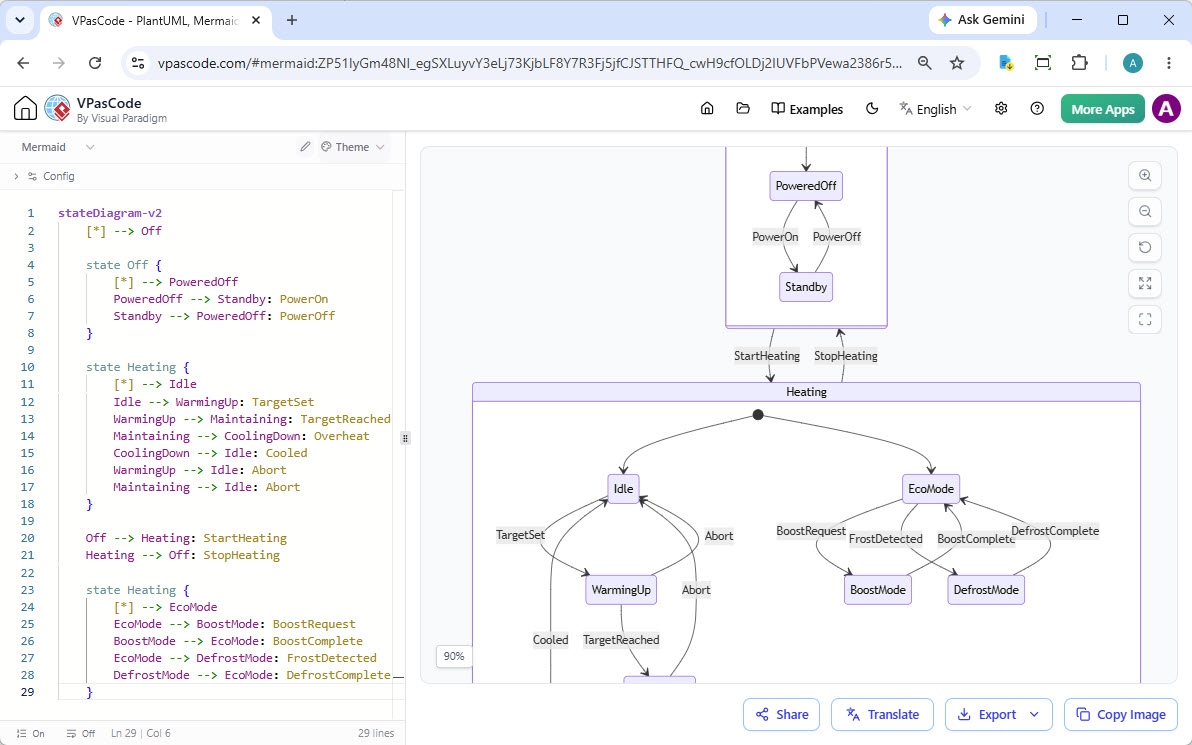Screen dimensions: 1192x745
Task: Zoom out of the diagram
Action: point(1145,211)
